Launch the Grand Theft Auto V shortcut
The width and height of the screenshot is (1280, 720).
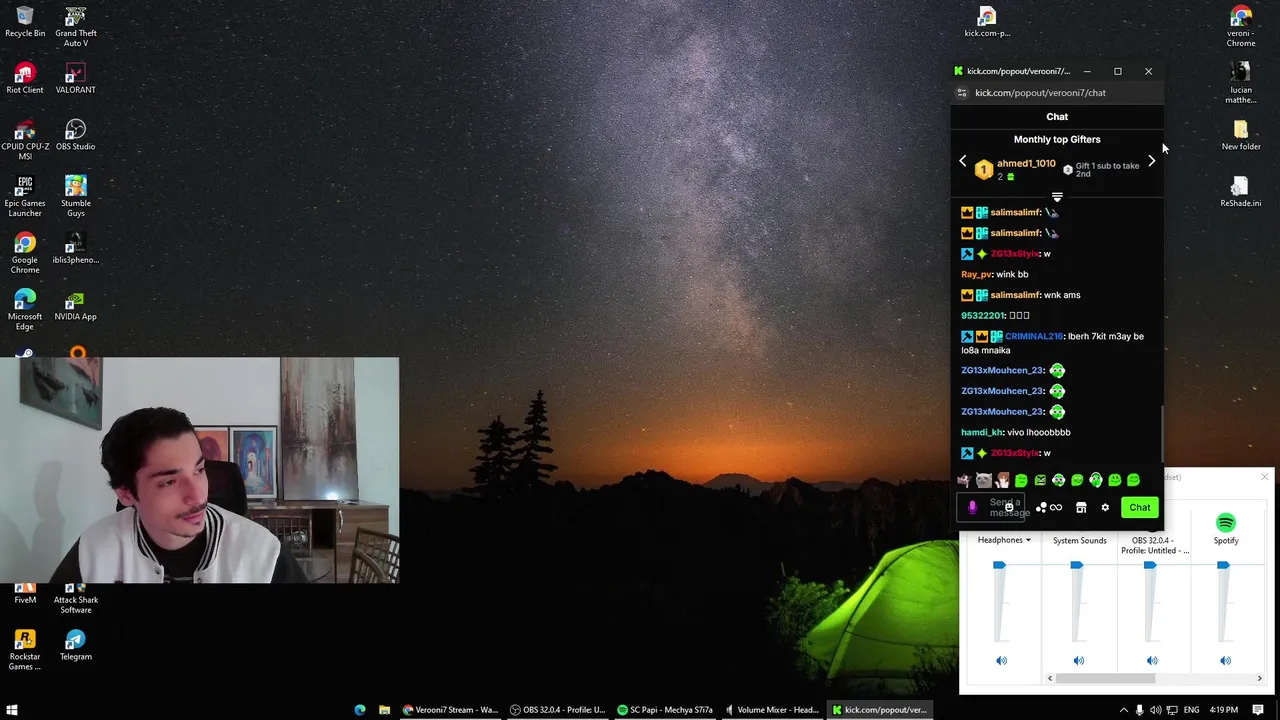coord(75,27)
